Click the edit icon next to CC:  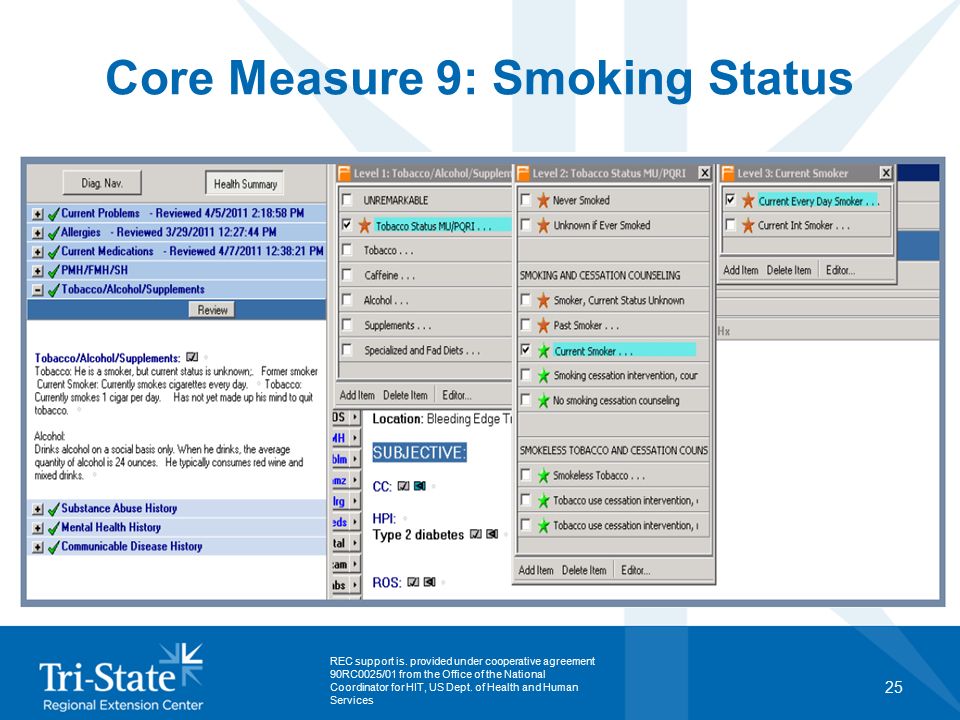403,486
